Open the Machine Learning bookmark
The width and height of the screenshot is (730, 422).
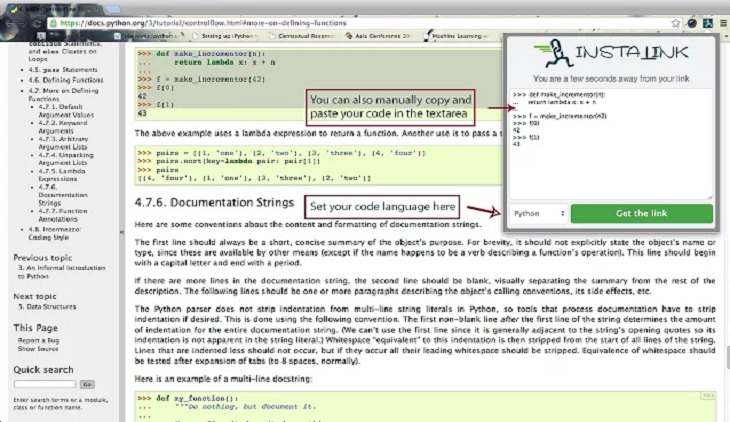click(x=456, y=36)
